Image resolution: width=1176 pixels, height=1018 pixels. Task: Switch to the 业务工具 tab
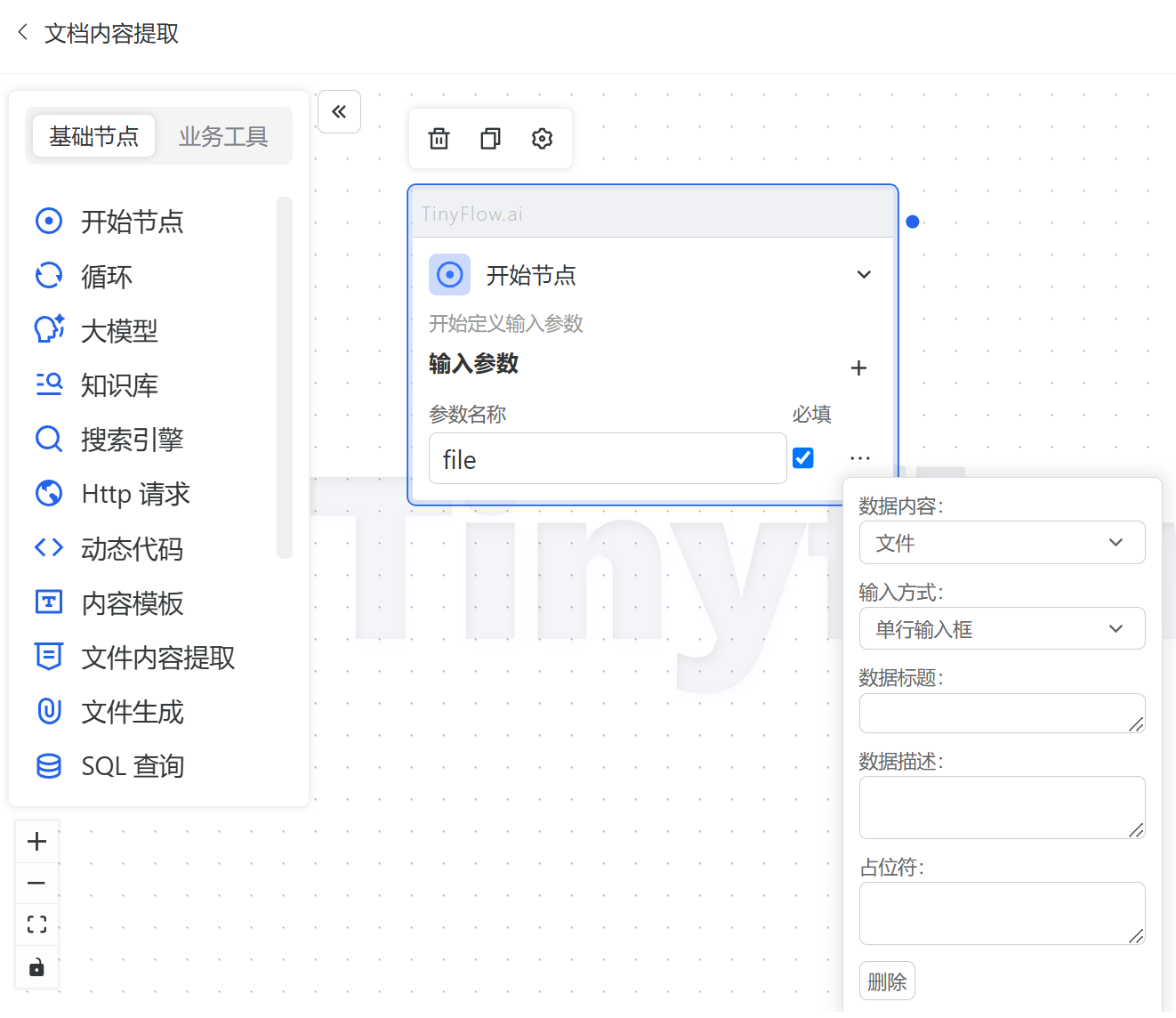coord(223,136)
